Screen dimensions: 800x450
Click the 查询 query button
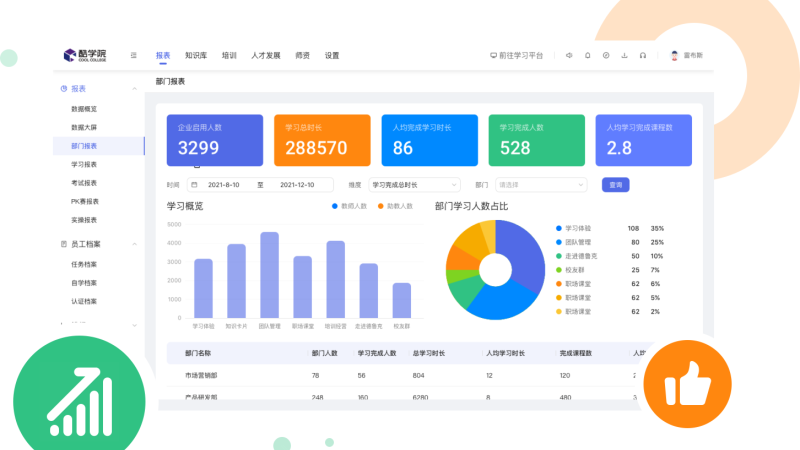pyautogui.click(x=615, y=185)
